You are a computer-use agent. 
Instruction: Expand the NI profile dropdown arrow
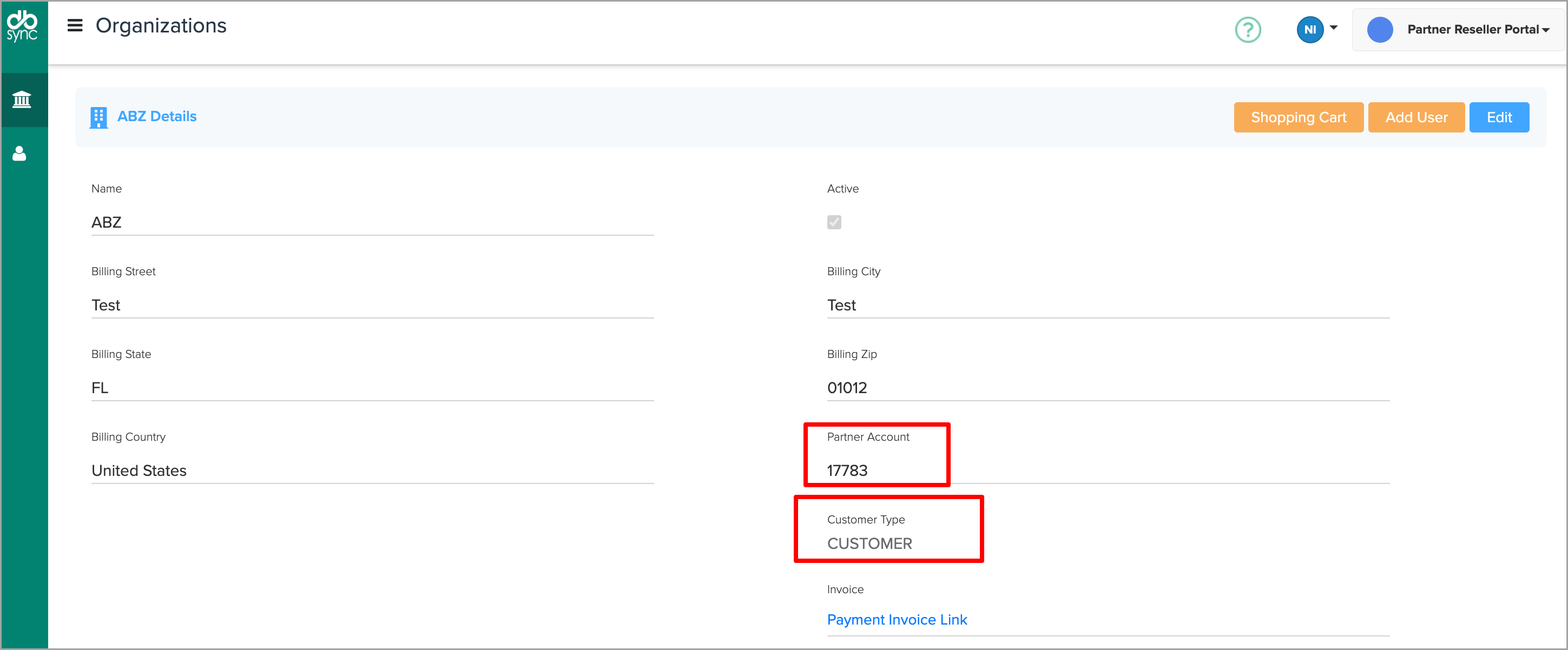click(x=1333, y=28)
